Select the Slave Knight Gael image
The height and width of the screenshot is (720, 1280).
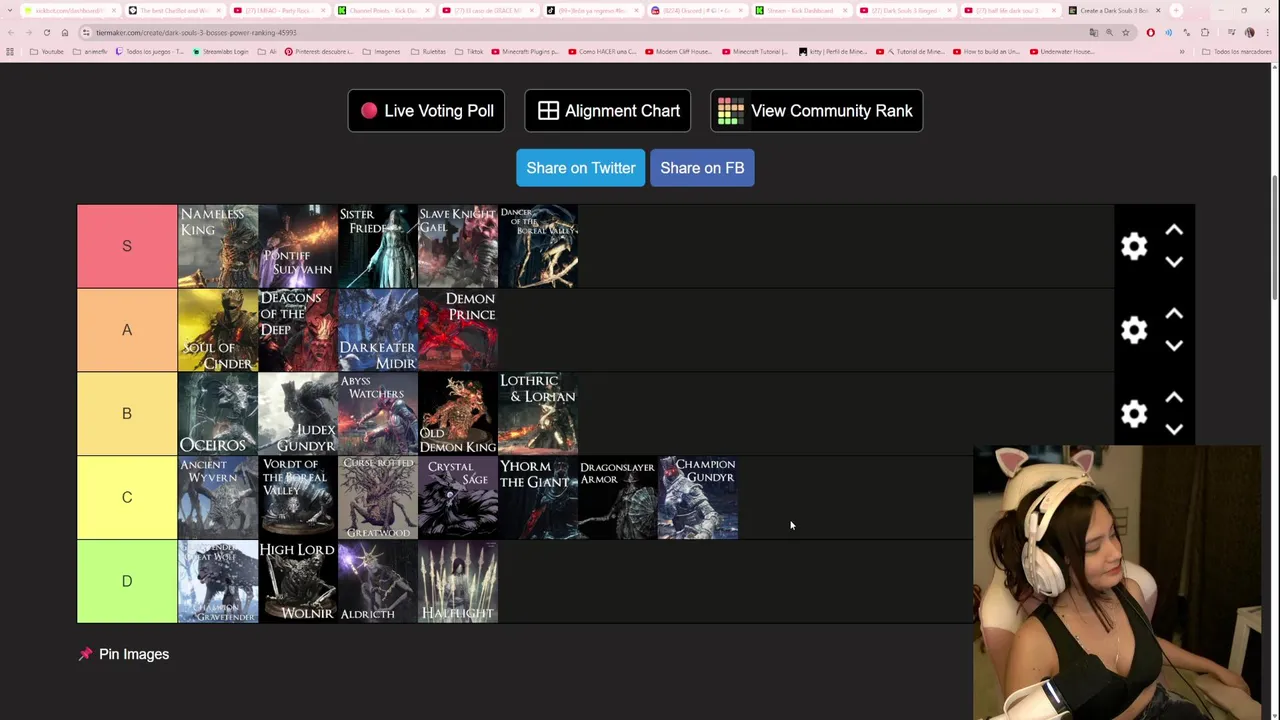pyautogui.click(x=458, y=246)
